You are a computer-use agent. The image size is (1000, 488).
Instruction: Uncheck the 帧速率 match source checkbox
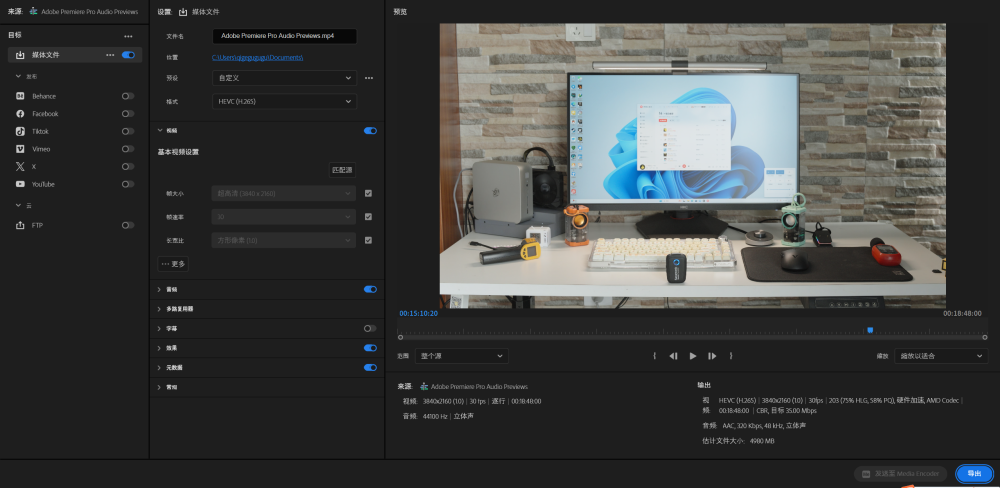[x=368, y=217]
